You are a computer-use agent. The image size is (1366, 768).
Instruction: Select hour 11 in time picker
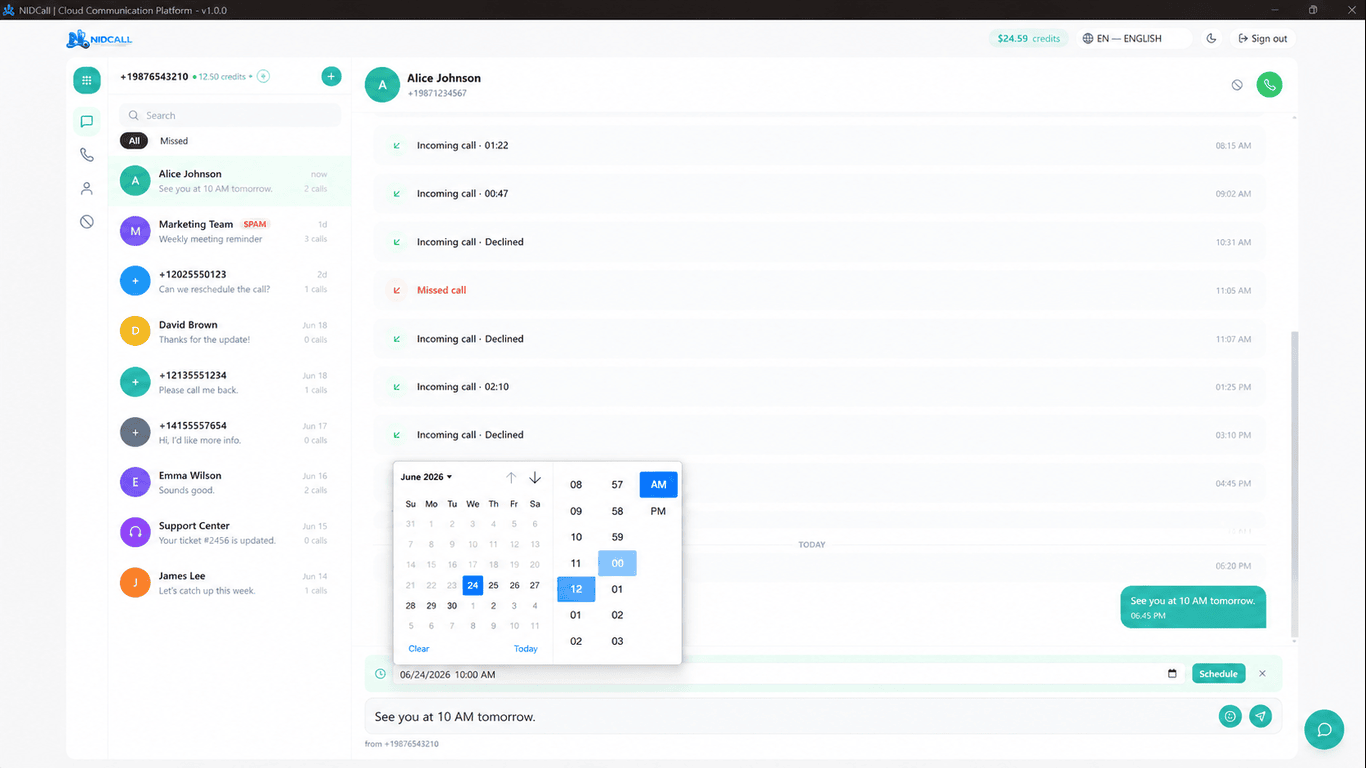tap(576, 563)
